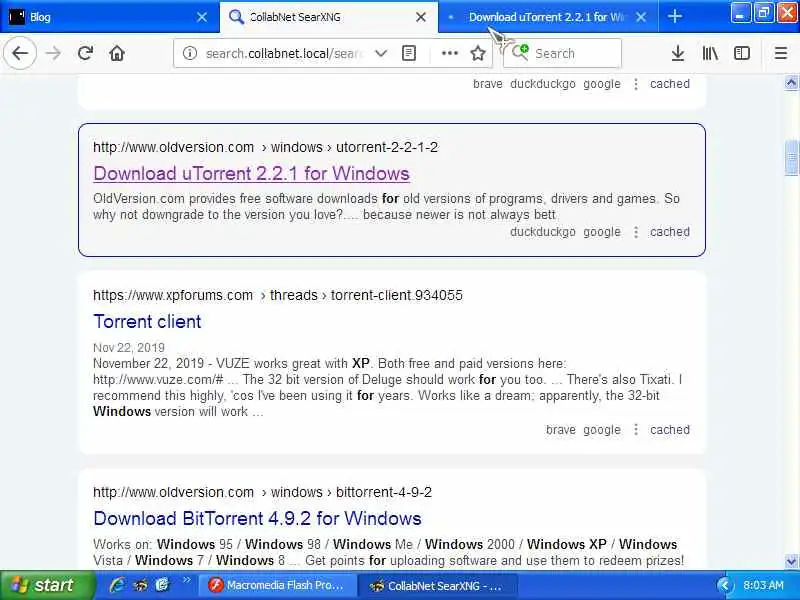Screen dimensions: 800x600
Task: Click oldversion.com utorrent-2-2-1-2 URL
Action: [x=265, y=147]
